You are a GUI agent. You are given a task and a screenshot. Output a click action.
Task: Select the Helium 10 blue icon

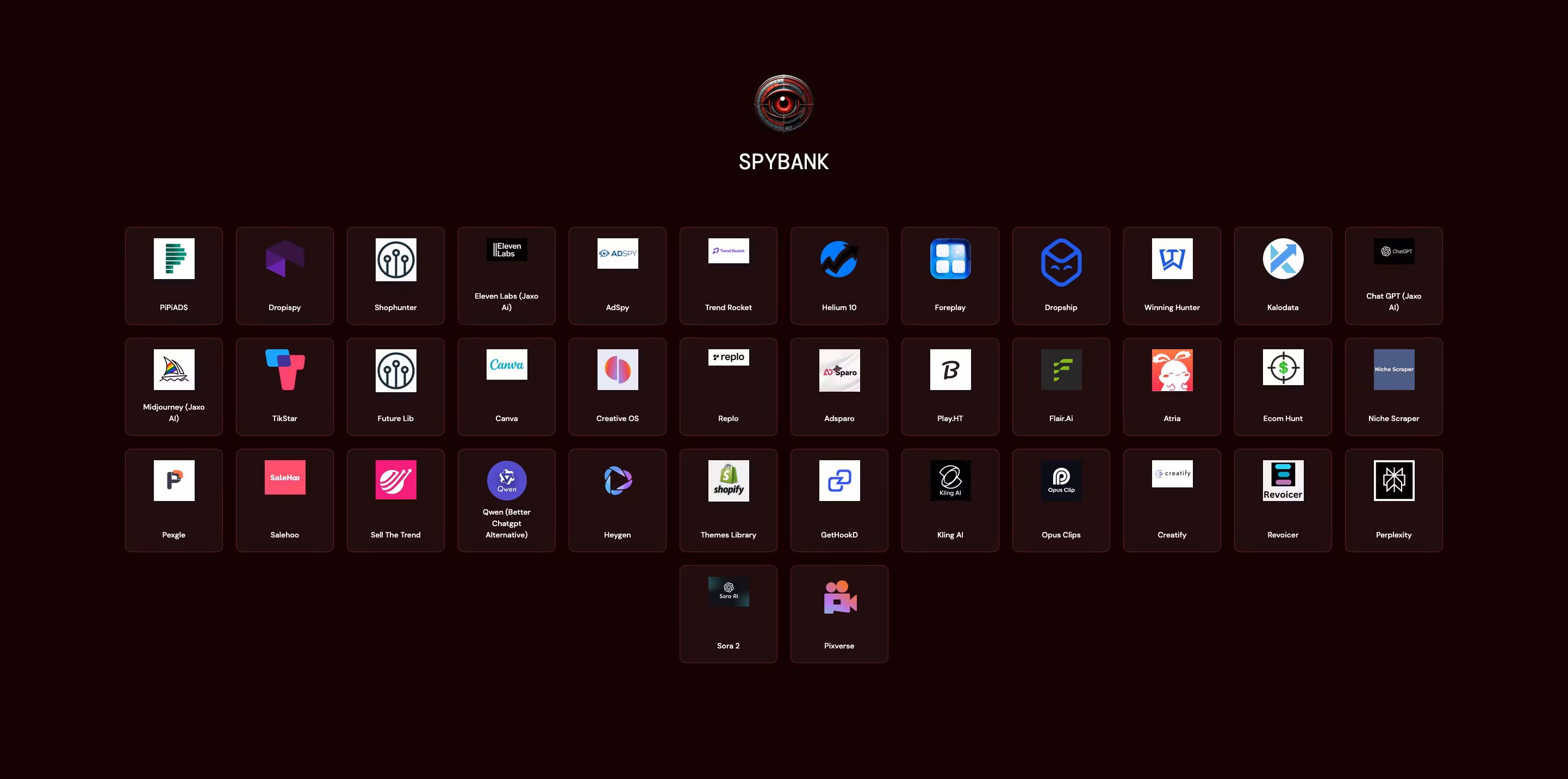(x=839, y=259)
